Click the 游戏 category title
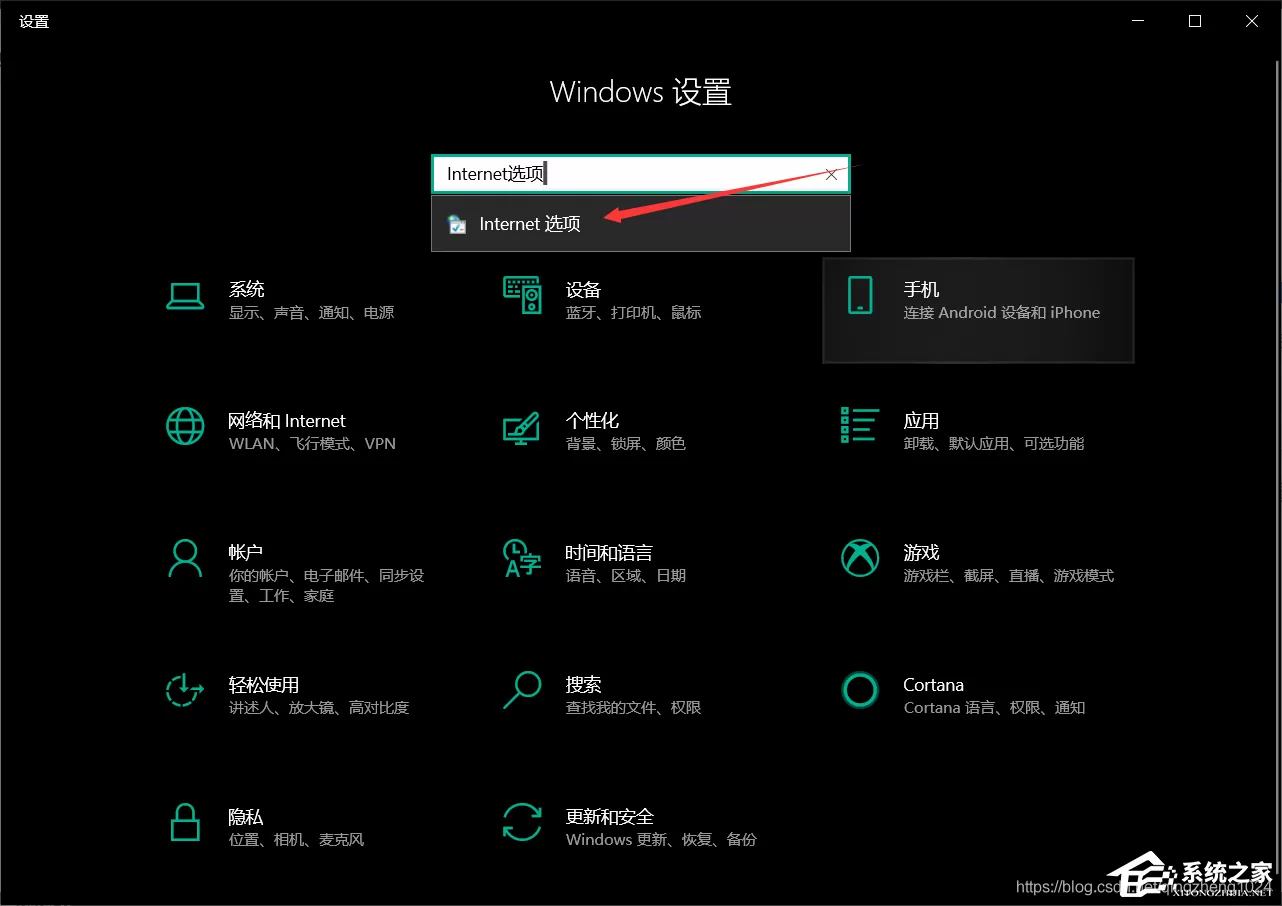1282x906 pixels. point(921,553)
